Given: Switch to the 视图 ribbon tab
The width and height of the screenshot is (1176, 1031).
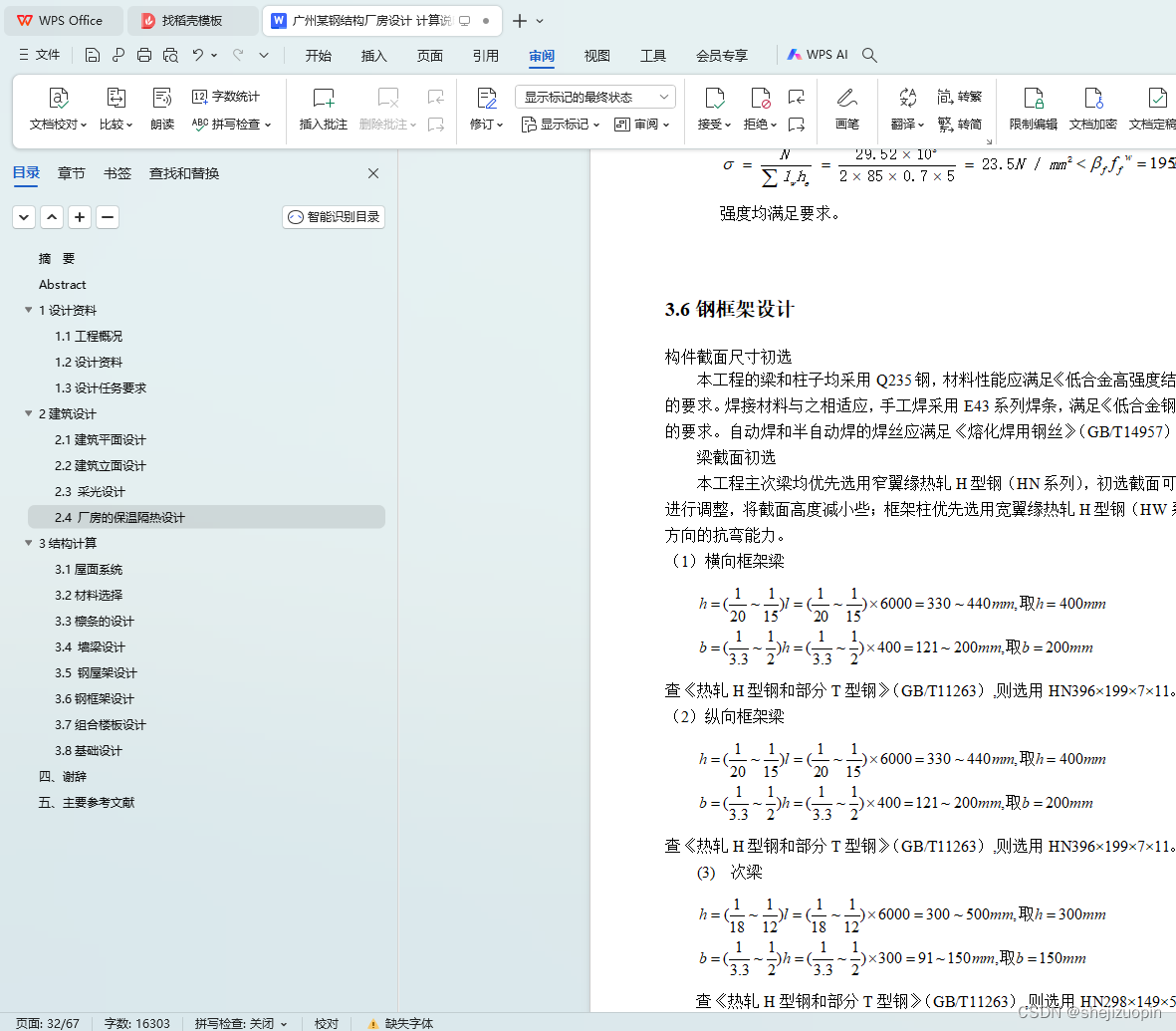Looking at the screenshot, I should pos(597,56).
